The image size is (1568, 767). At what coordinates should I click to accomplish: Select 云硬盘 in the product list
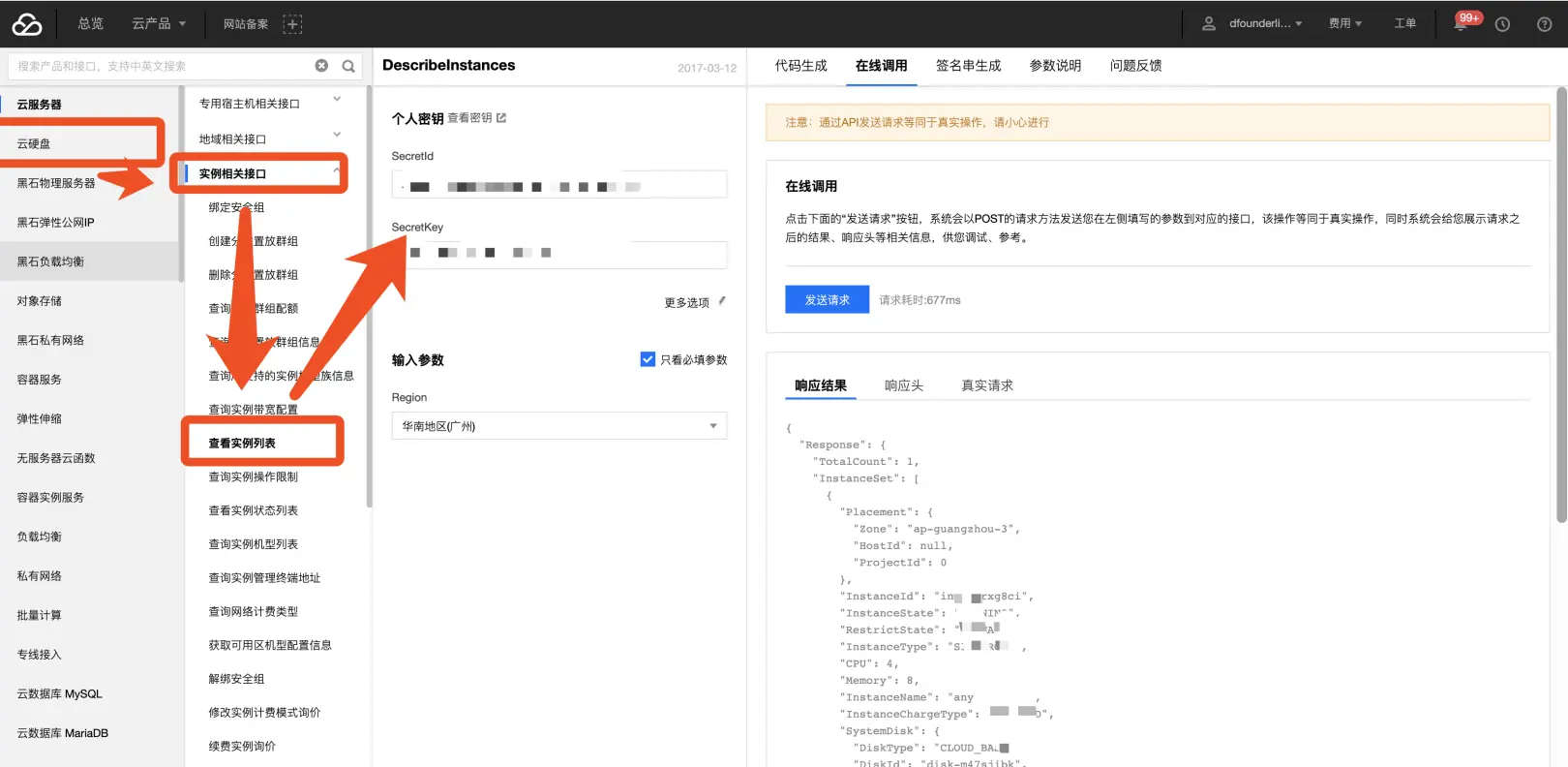(x=34, y=143)
